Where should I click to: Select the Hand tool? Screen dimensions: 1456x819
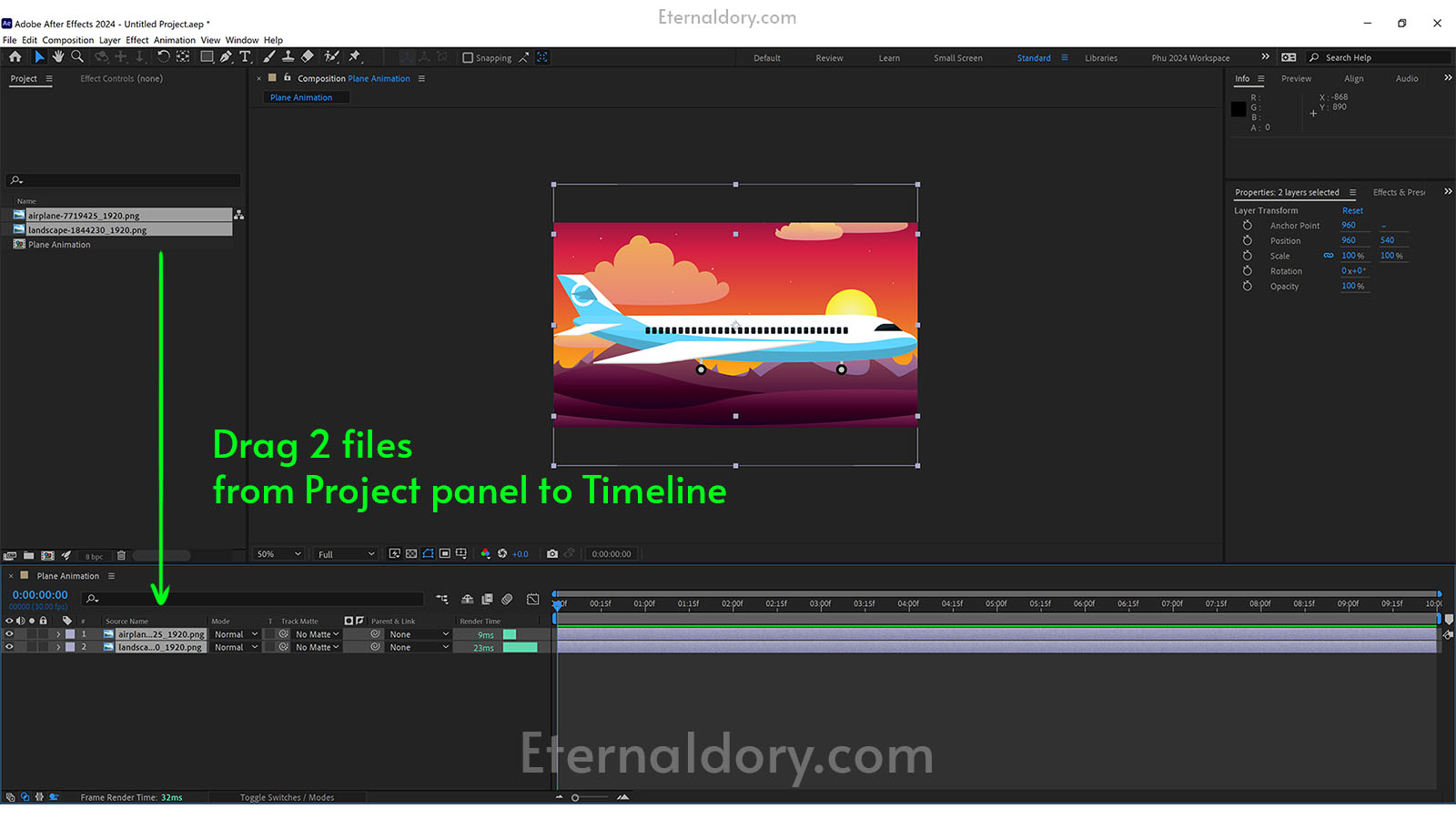pyautogui.click(x=57, y=56)
